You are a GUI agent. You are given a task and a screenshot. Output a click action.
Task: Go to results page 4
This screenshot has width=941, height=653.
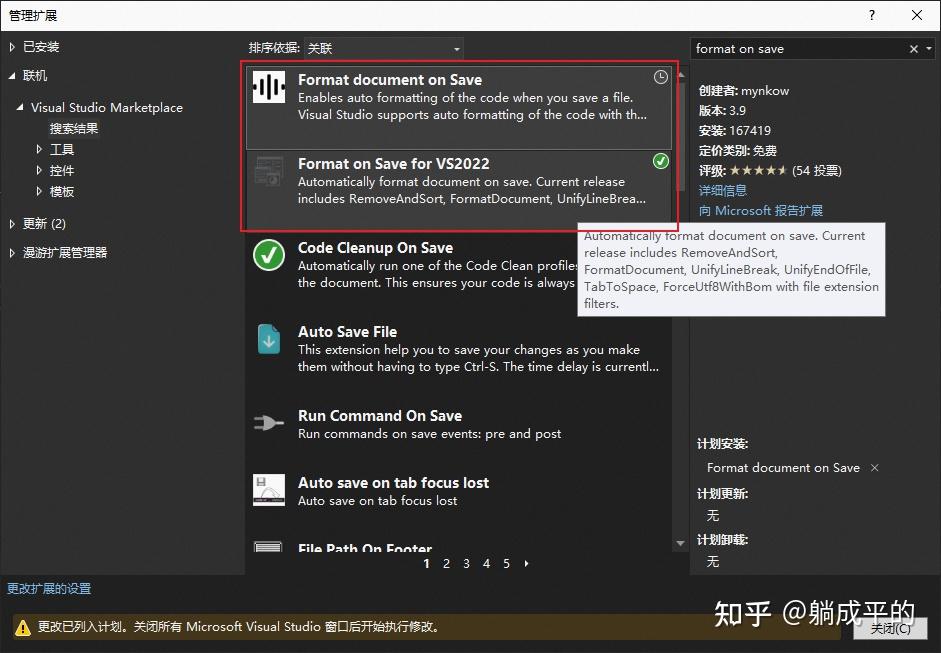pyautogui.click(x=486, y=564)
